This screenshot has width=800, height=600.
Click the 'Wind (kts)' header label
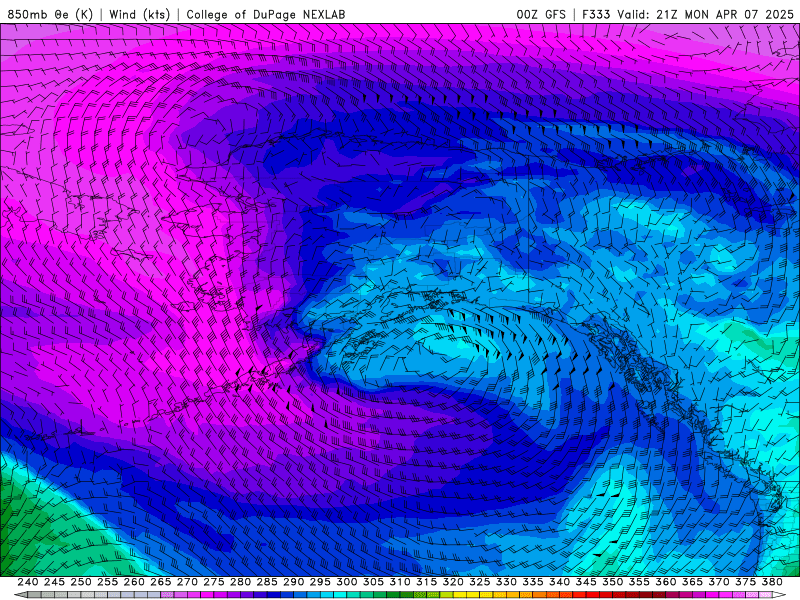[139, 14]
